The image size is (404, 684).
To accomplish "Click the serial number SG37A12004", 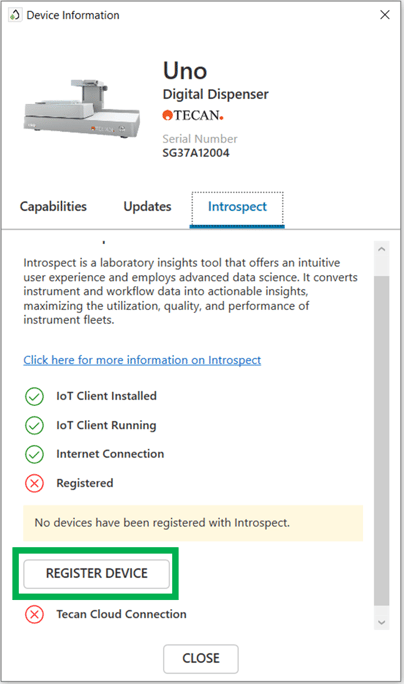I will pyautogui.click(x=196, y=153).
